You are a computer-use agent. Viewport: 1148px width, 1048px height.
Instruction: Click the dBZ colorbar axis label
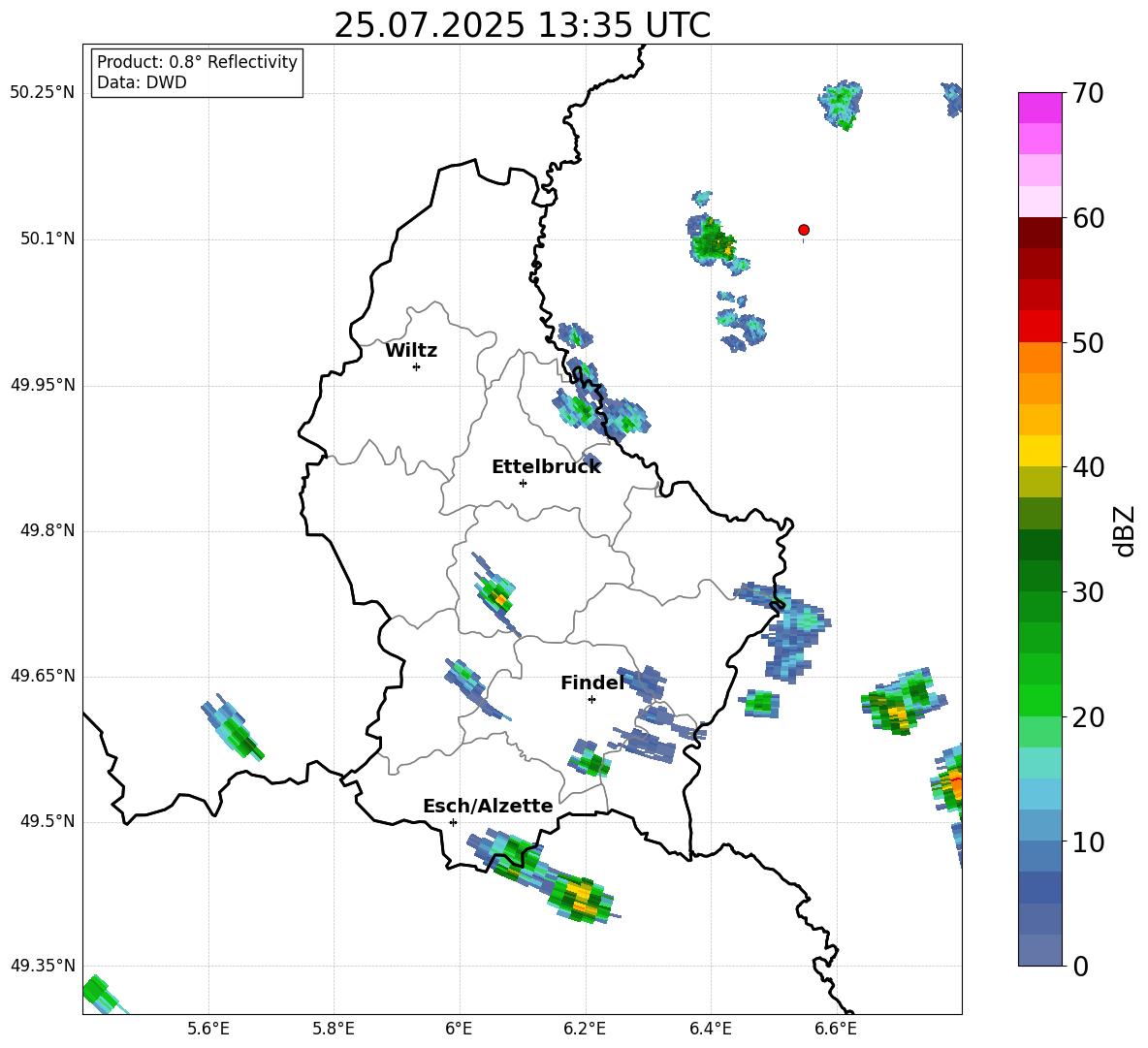[1126, 530]
